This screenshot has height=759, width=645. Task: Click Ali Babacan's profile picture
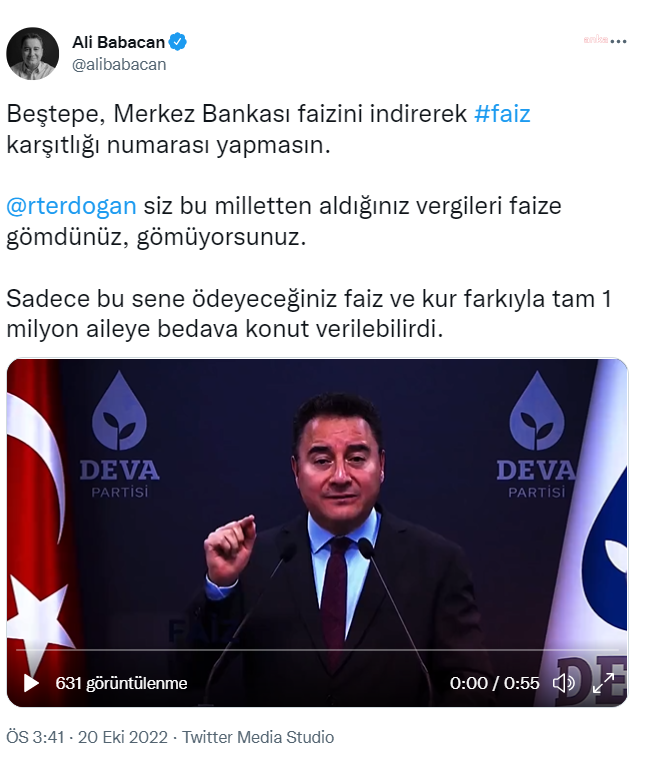(32, 53)
